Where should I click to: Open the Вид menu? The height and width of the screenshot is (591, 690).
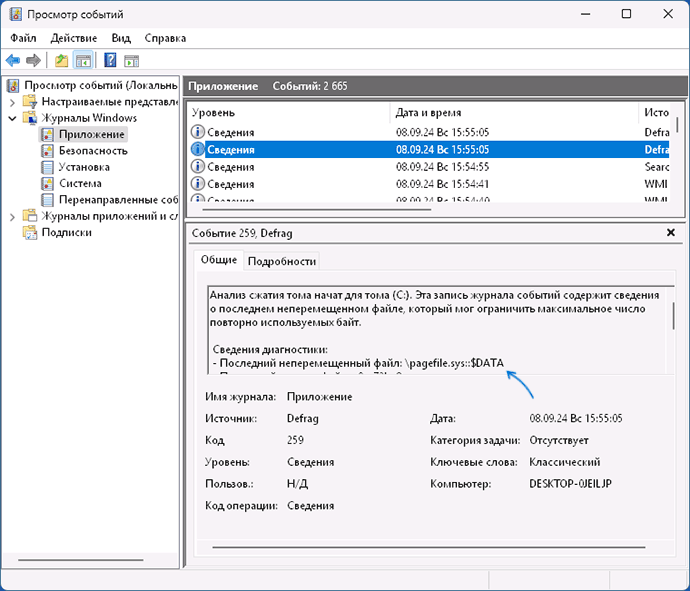[x=121, y=38]
